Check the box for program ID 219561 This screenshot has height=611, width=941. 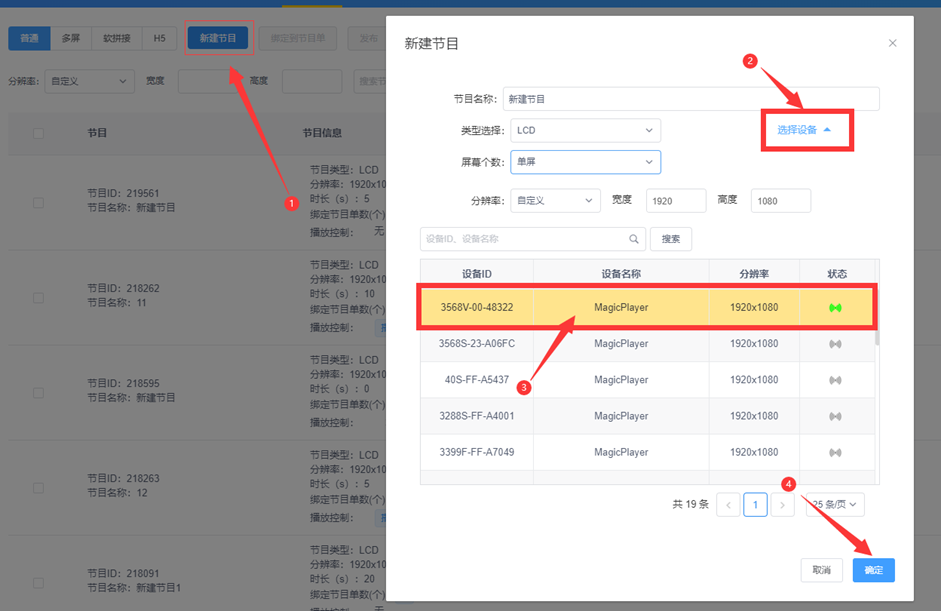click(x=39, y=202)
